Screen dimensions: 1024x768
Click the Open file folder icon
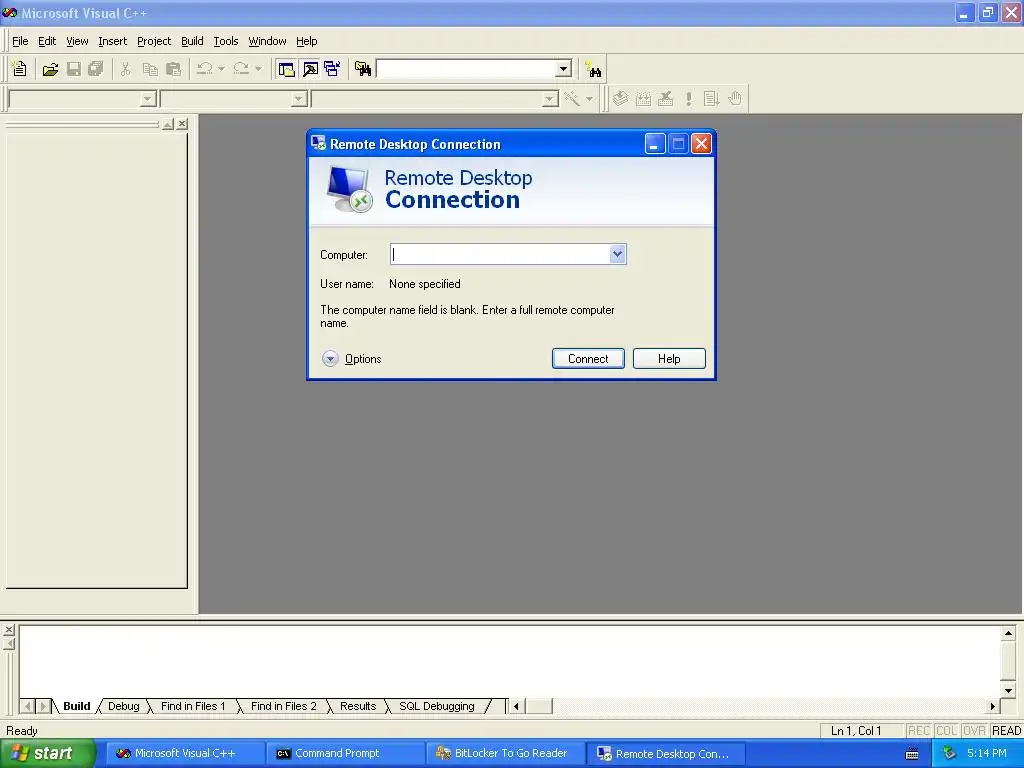tap(50, 69)
